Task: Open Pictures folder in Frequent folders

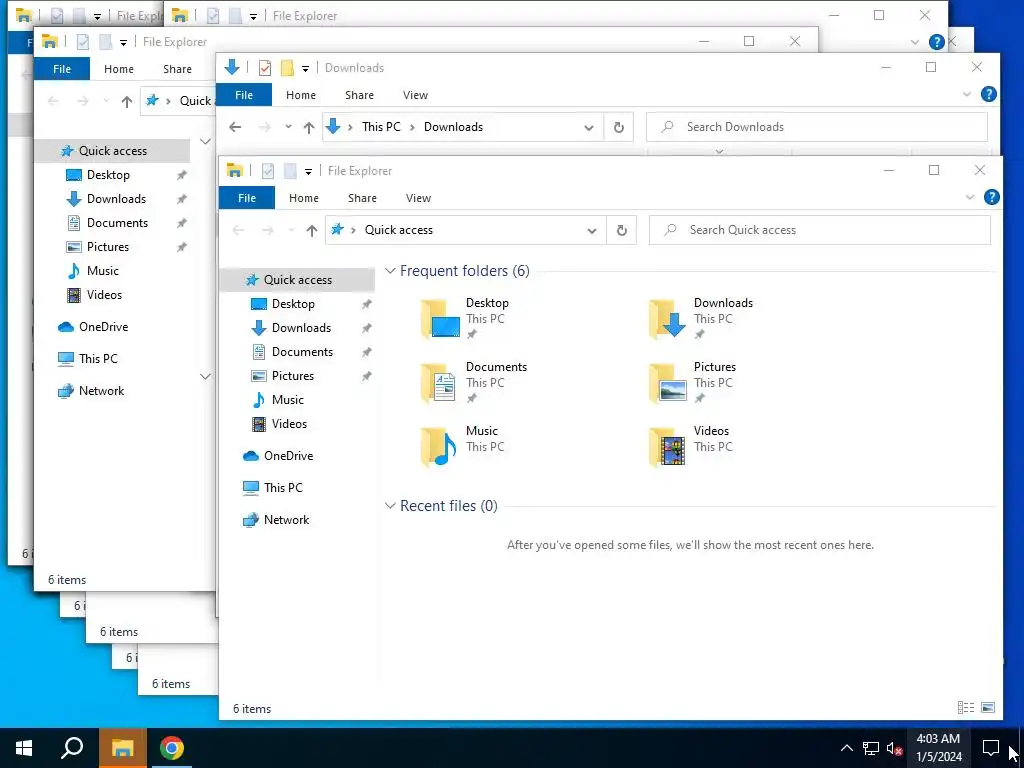Action: click(x=692, y=383)
